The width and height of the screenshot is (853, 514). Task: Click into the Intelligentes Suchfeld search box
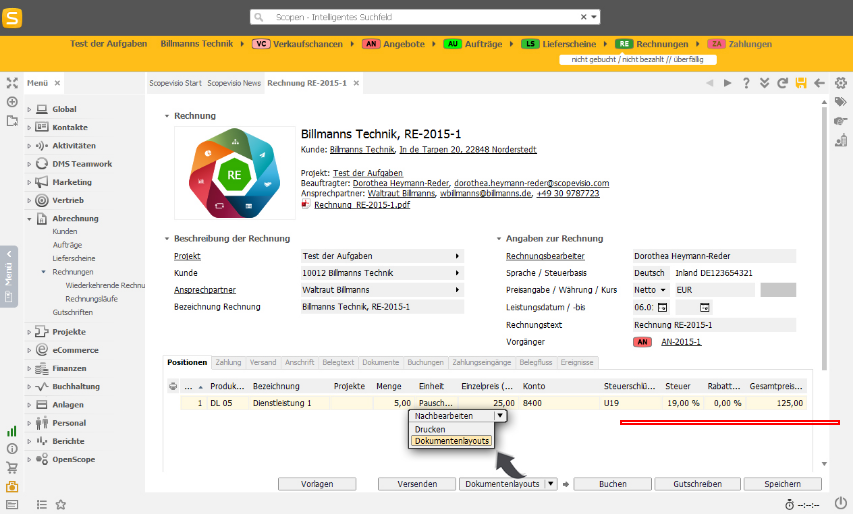click(x=424, y=17)
